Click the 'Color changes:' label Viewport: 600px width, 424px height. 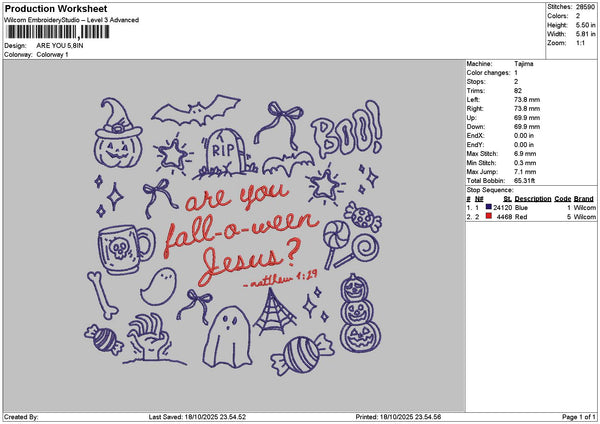[488, 73]
